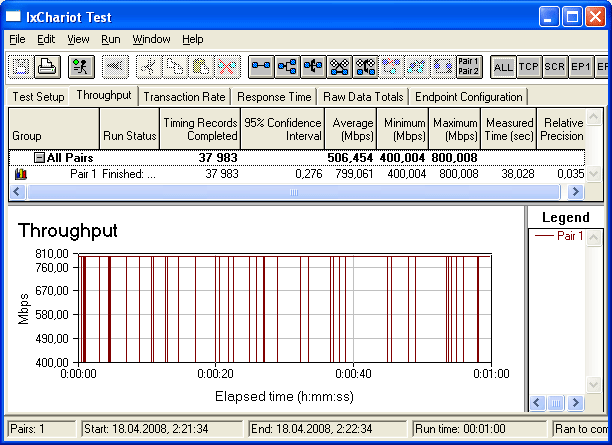Switch to Raw Data Totals tab

(x=363, y=97)
